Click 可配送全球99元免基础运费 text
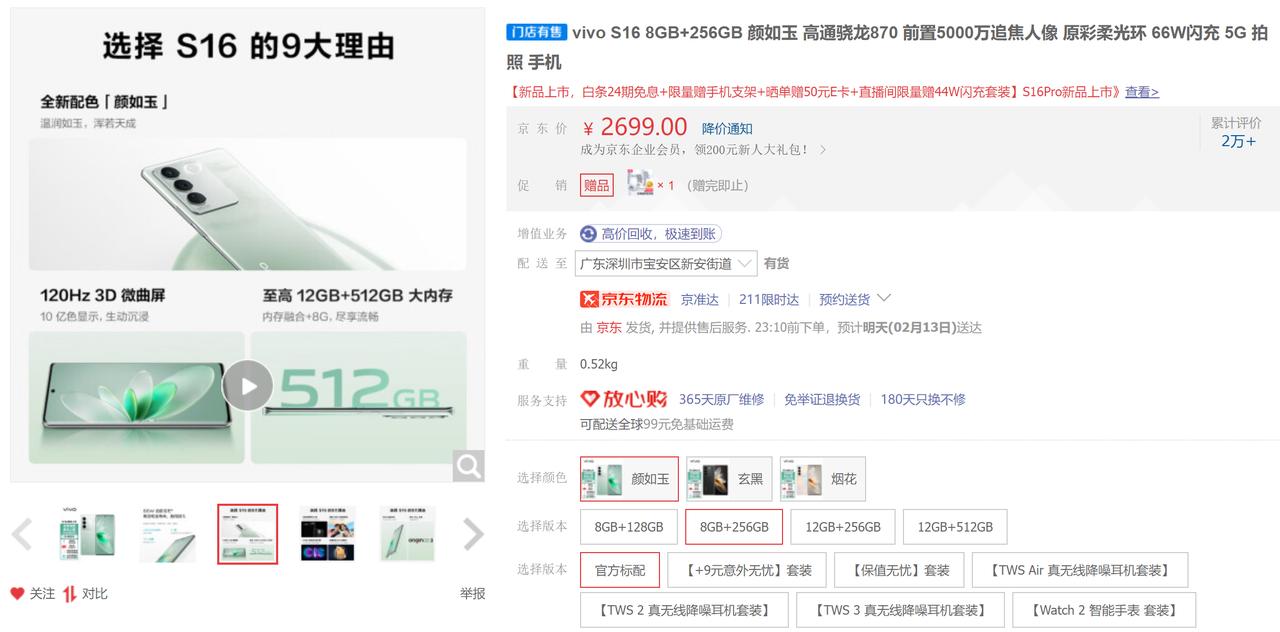The width and height of the screenshot is (1280, 632). (x=657, y=424)
